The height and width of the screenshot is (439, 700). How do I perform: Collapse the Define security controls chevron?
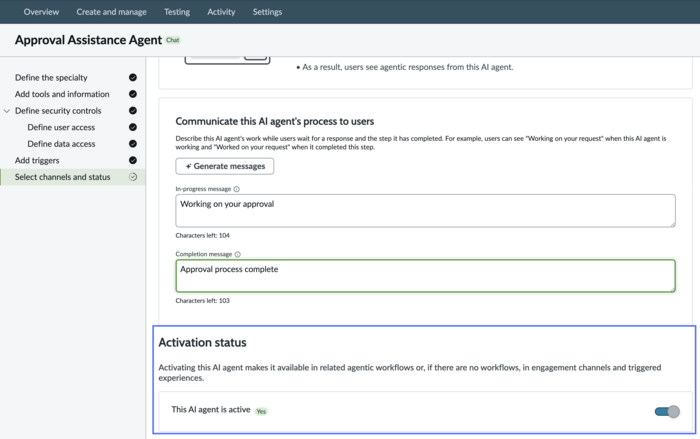pos(7,111)
